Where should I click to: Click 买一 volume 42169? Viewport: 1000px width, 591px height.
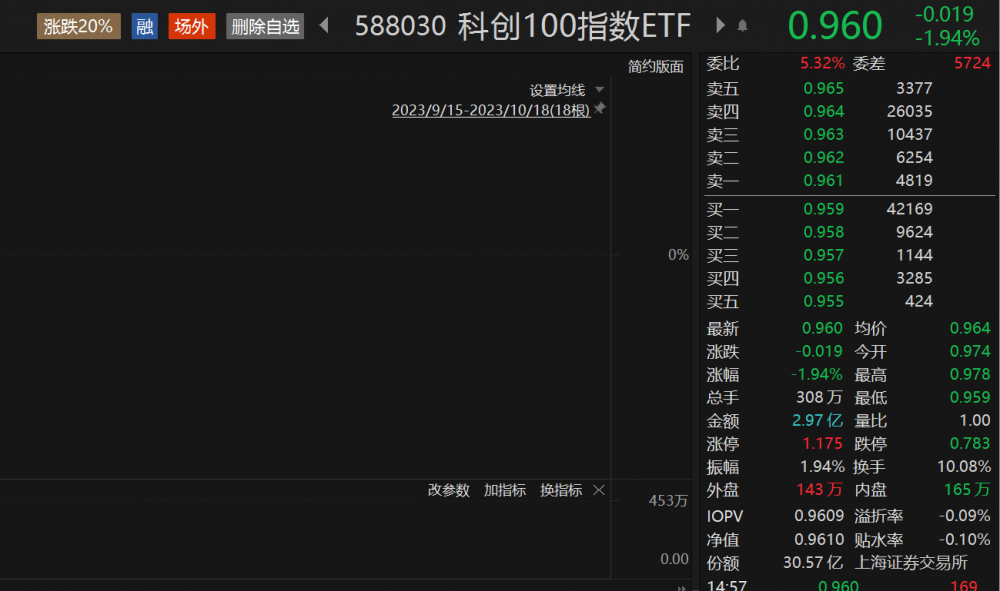point(909,208)
